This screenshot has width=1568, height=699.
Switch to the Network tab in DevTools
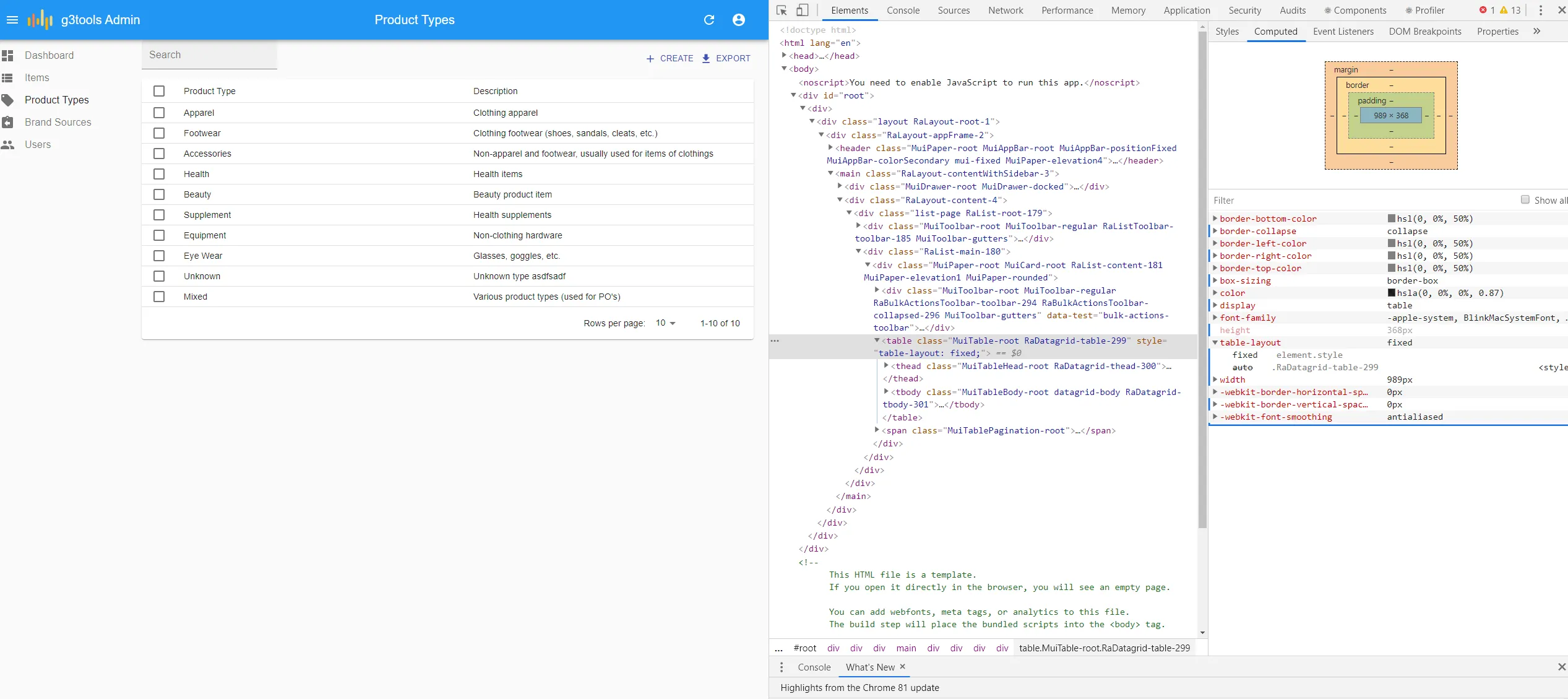tap(1005, 11)
